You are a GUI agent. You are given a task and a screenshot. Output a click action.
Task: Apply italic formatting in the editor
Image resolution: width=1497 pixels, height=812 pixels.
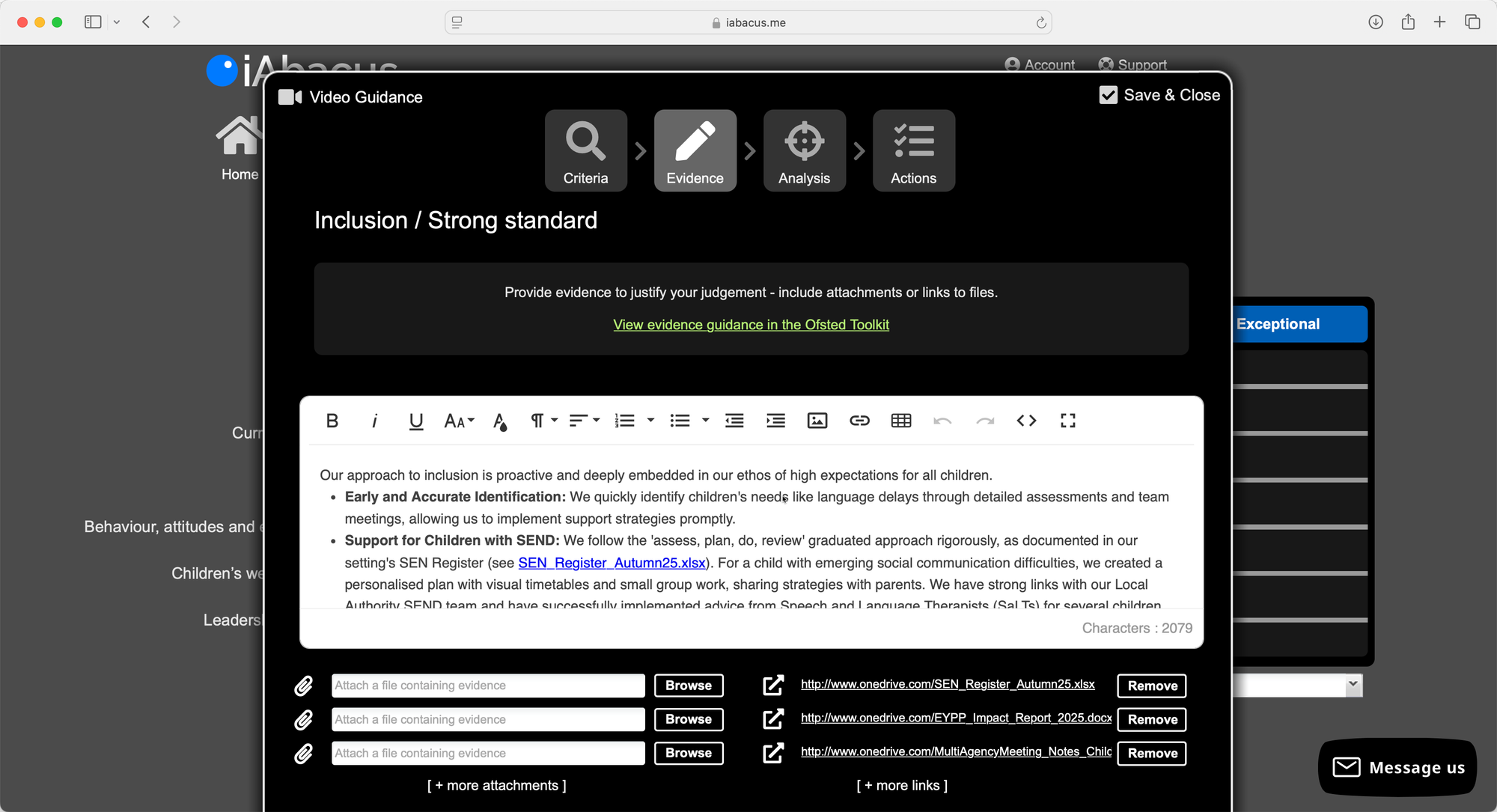tap(374, 421)
